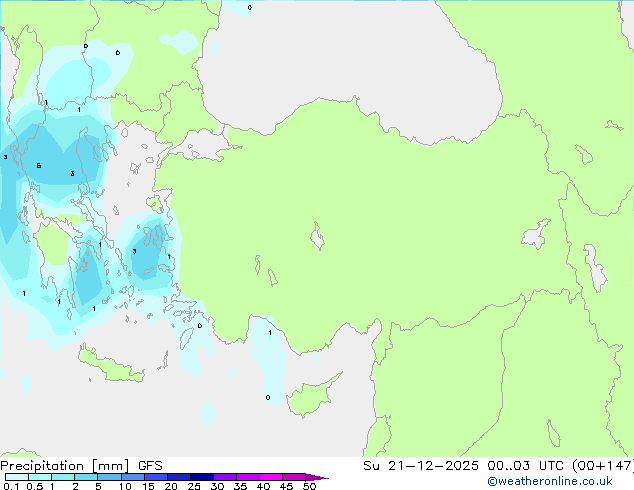Viewport: 634px width, 490px height.
Task: Click the 40–45 mm magenta legend swatch
Action: click(x=271, y=477)
